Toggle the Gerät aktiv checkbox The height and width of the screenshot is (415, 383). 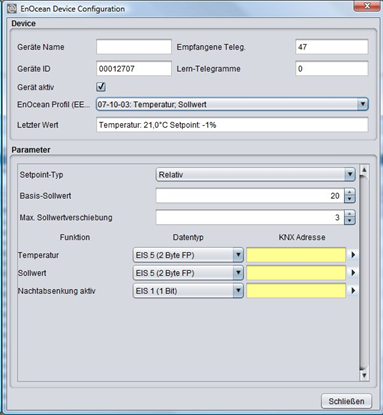point(101,87)
